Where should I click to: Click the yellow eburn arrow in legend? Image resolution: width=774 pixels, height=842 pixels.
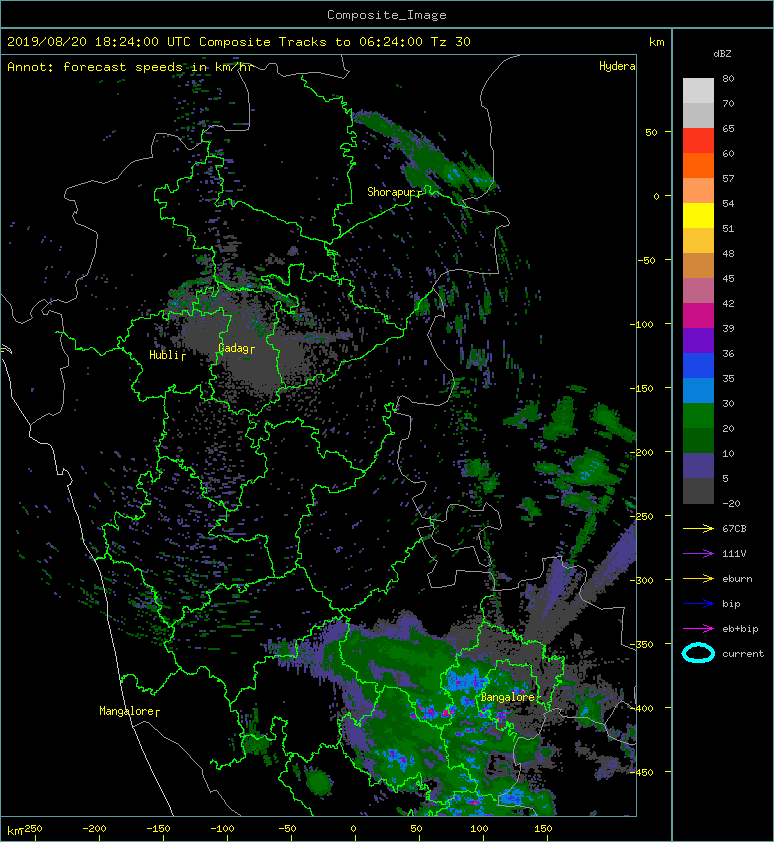pos(698,579)
